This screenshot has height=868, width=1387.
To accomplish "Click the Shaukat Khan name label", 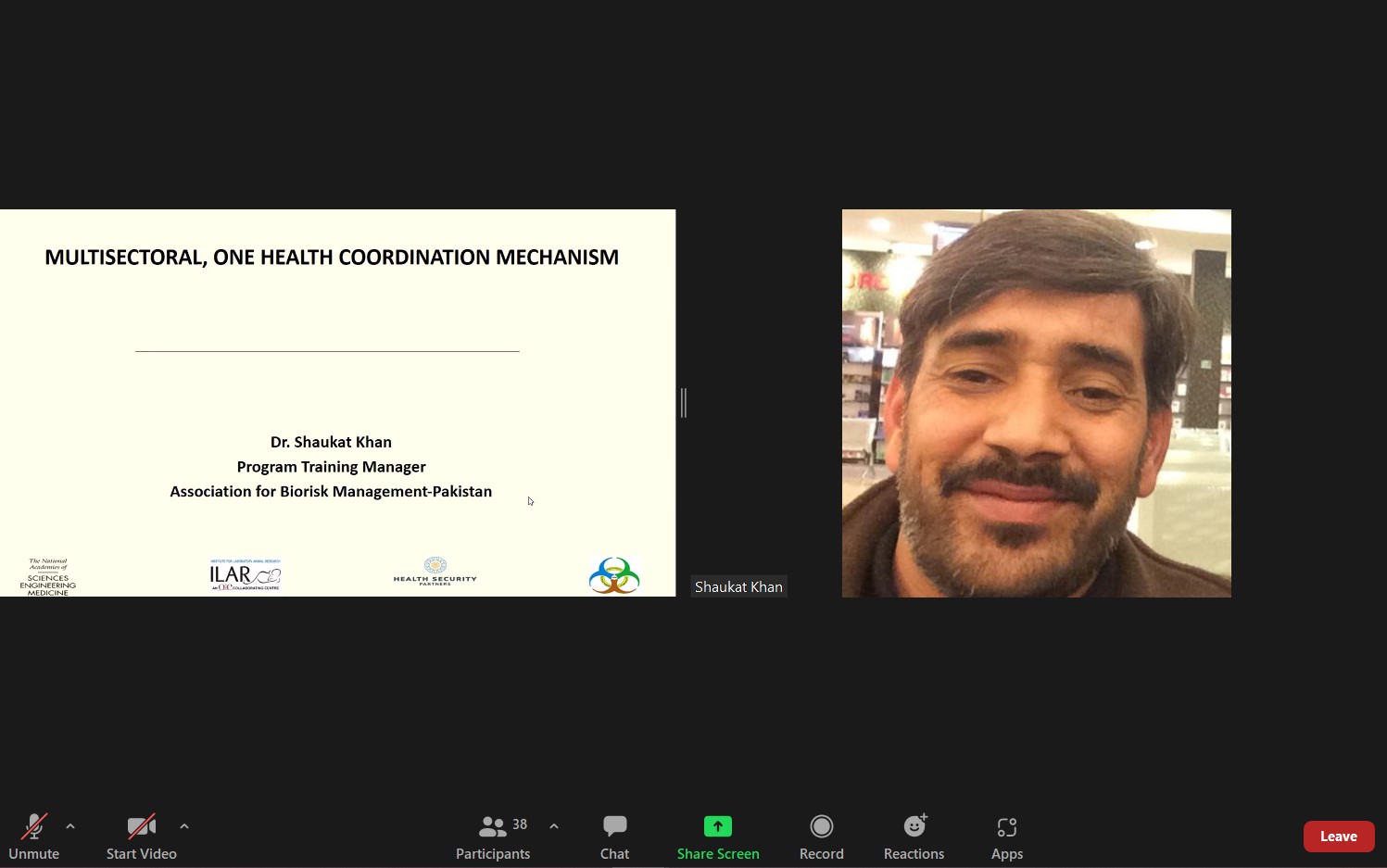I will 738,586.
